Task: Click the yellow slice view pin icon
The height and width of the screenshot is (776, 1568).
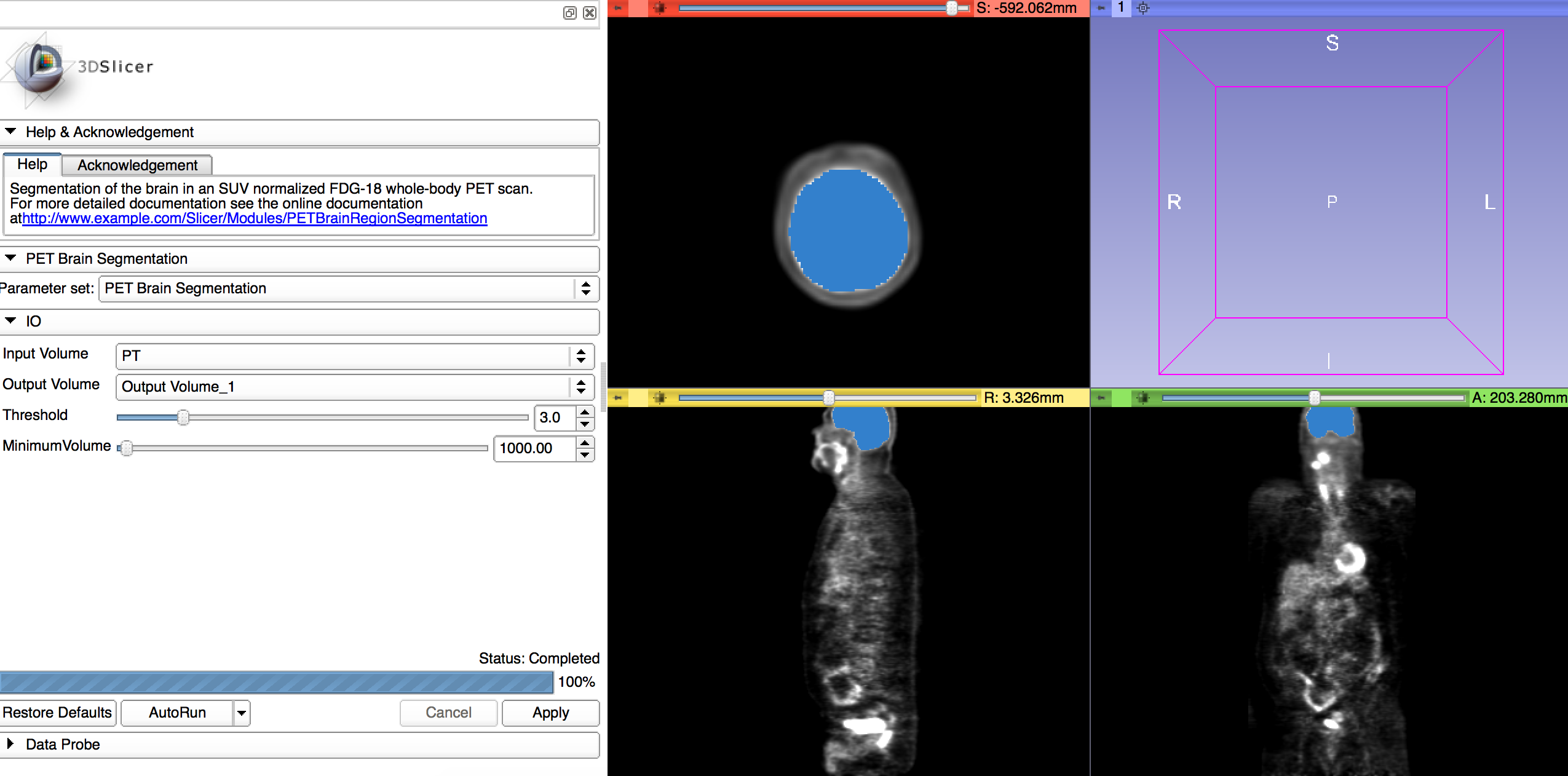Action: tap(618, 398)
